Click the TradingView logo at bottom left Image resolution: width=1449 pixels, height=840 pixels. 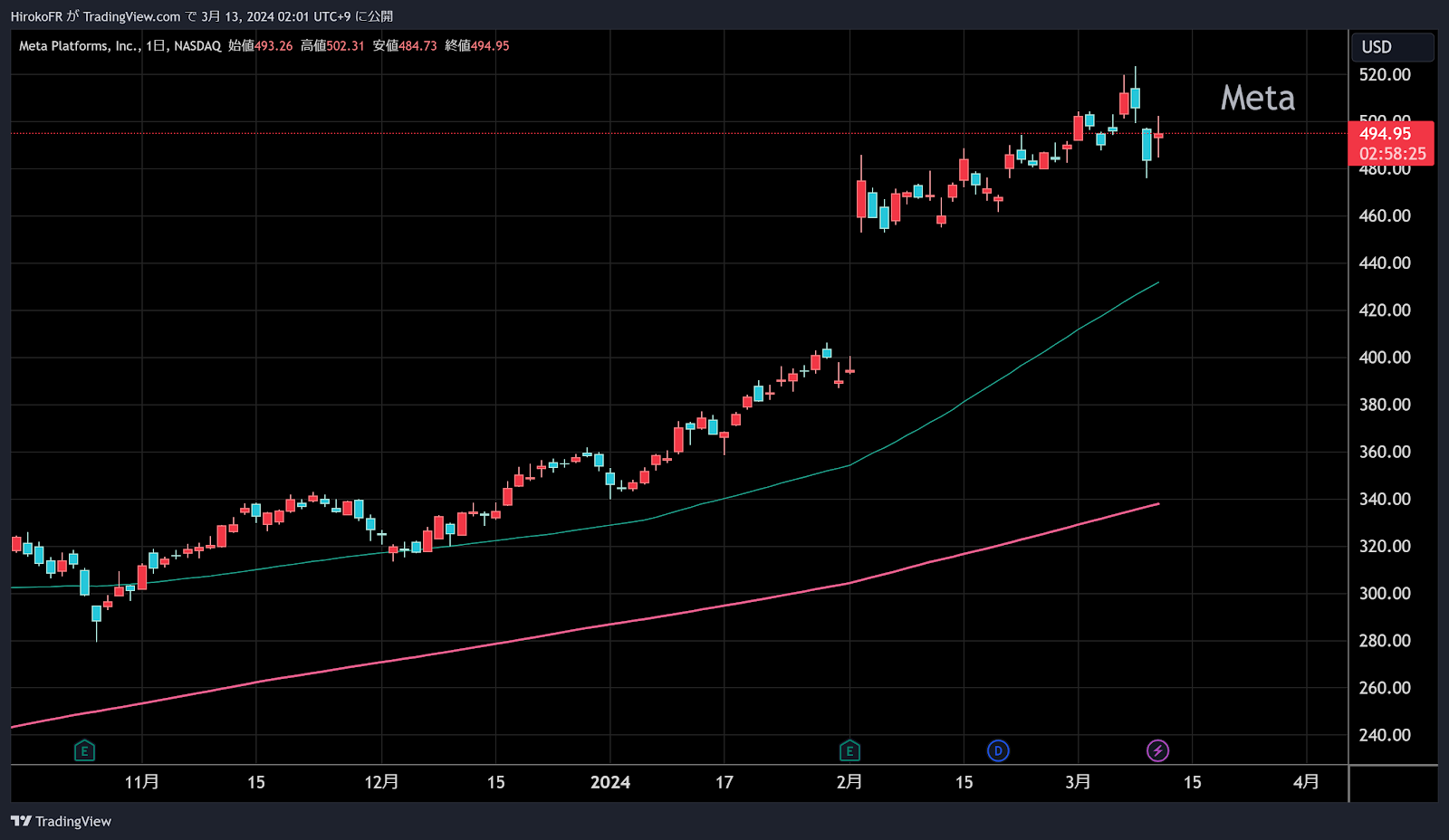pos(61,821)
